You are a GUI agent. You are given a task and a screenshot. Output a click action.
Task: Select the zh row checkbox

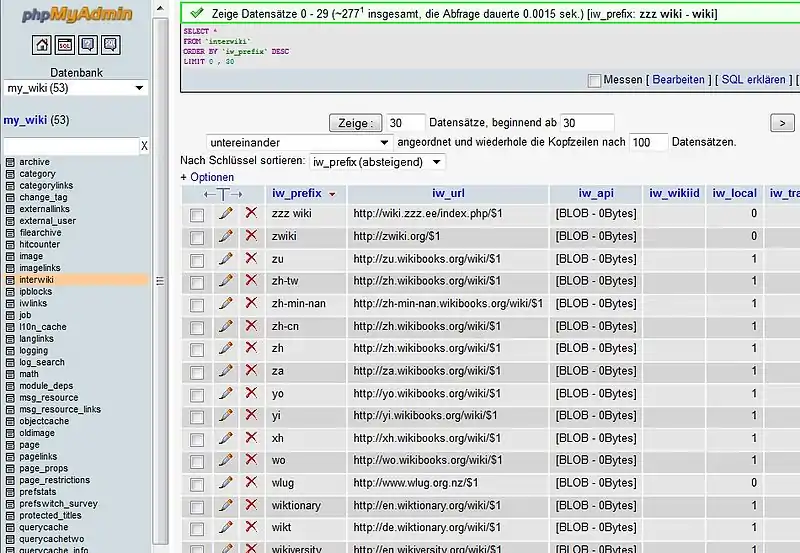pos(197,350)
